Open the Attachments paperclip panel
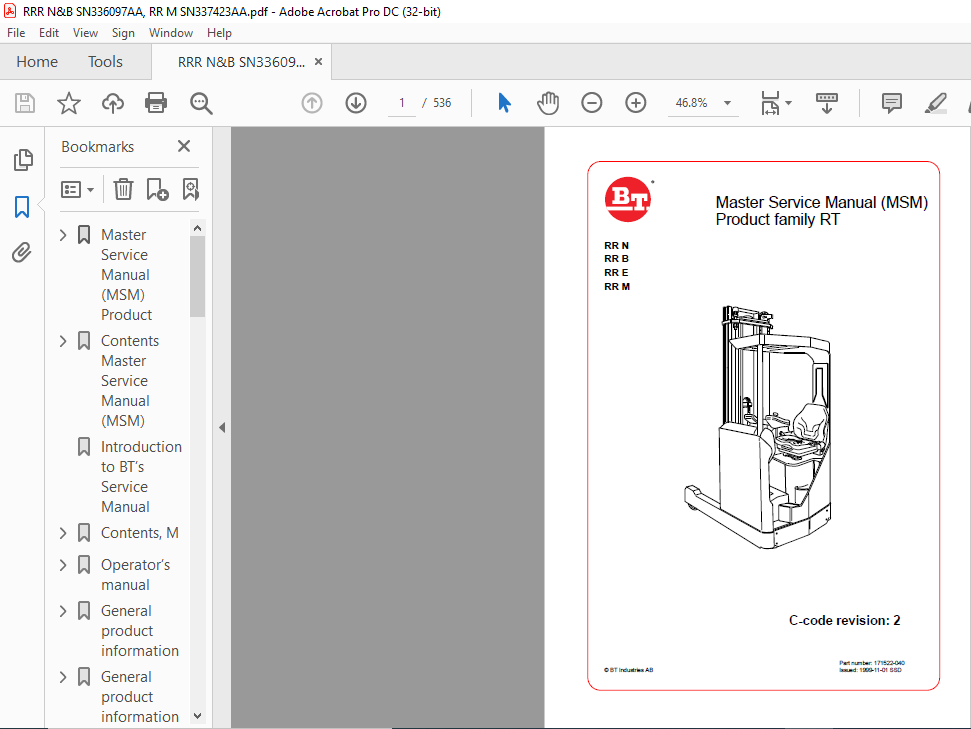This screenshot has width=971, height=729. tap(22, 253)
